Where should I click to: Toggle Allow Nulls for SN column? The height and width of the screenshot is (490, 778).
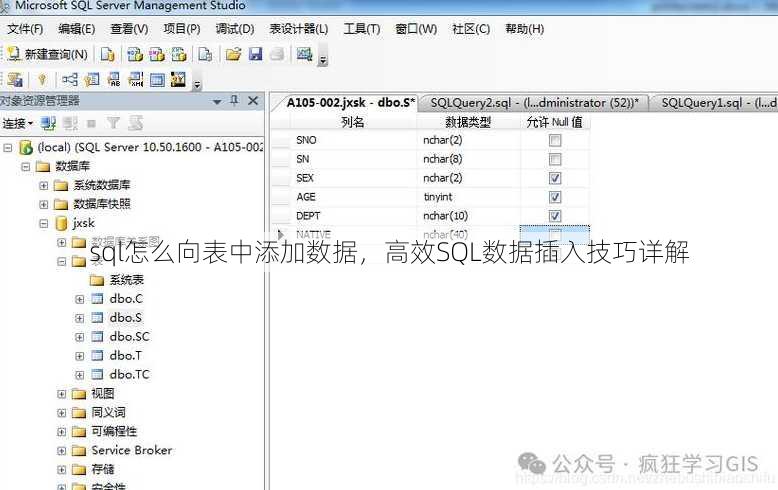pyautogui.click(x=555, y=159)
